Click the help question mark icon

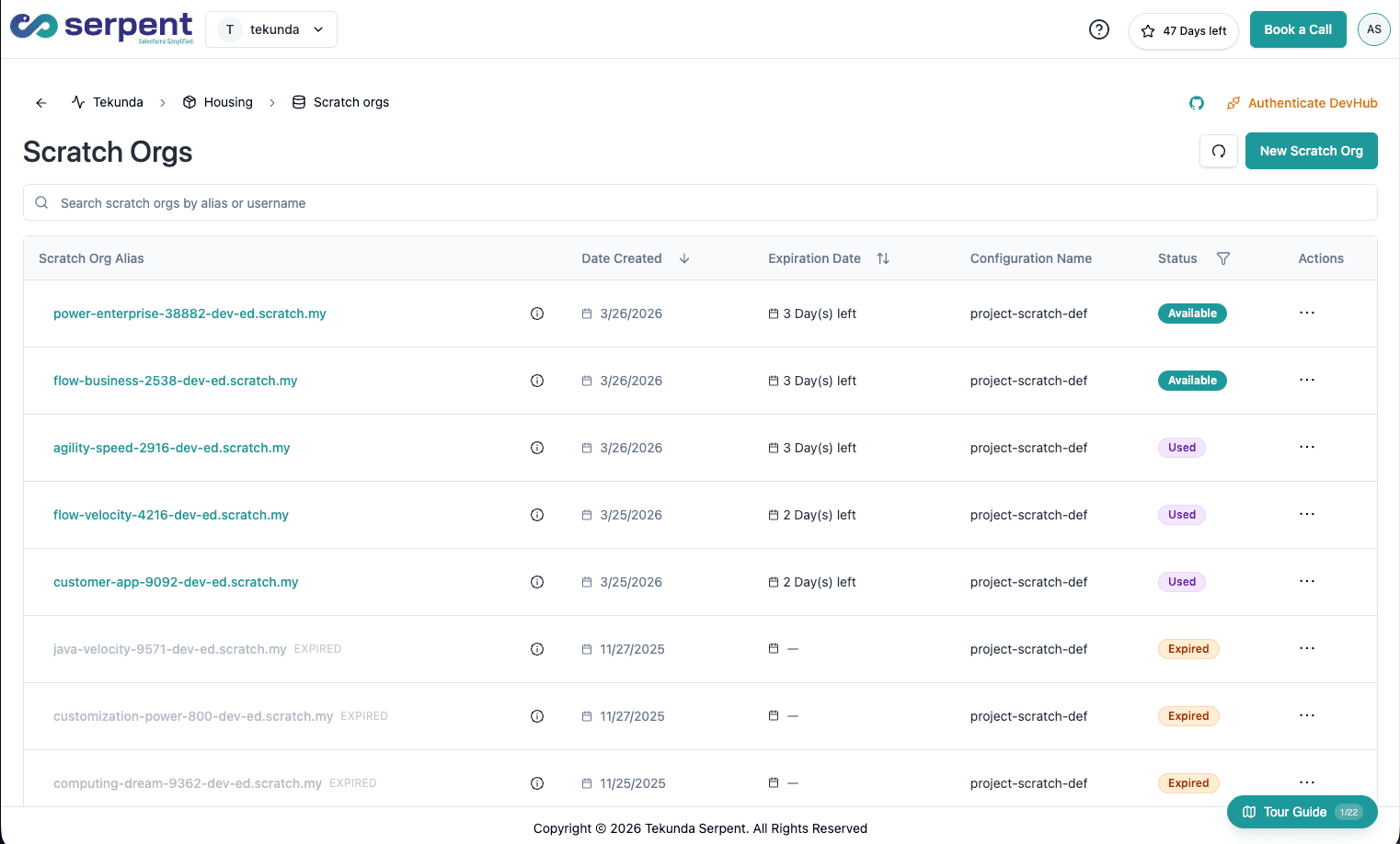coord(1098,29)
